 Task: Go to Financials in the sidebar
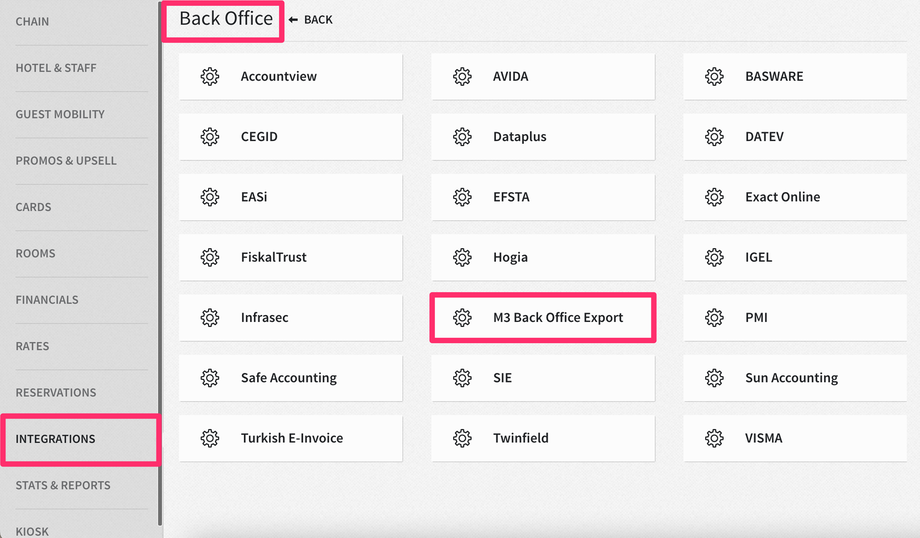[x=47, y=300]
